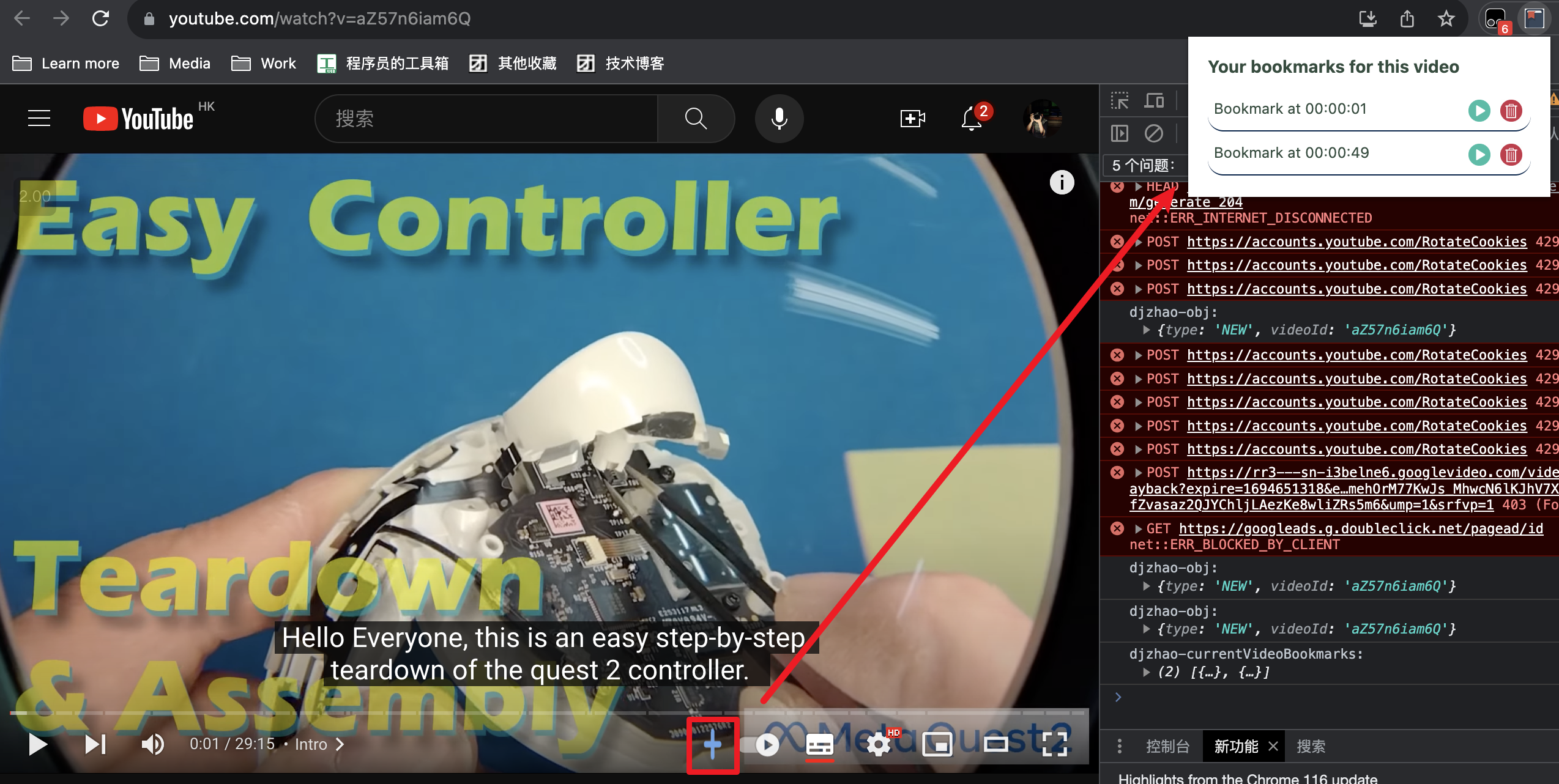The height and width of the screenshot is (784, 1559).
Task: Enter fullscreen mode on the video
Action: click(1054, 744)
